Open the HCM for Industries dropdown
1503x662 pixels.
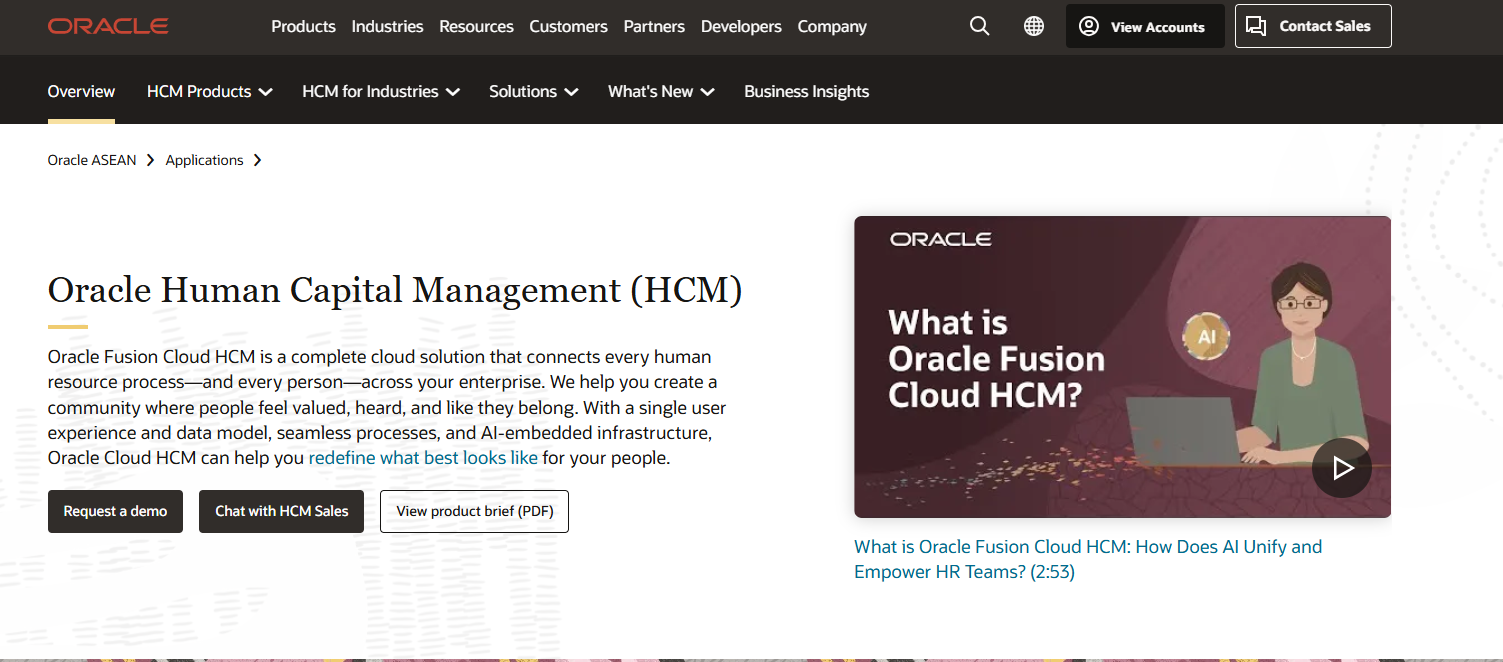point(381,91)
